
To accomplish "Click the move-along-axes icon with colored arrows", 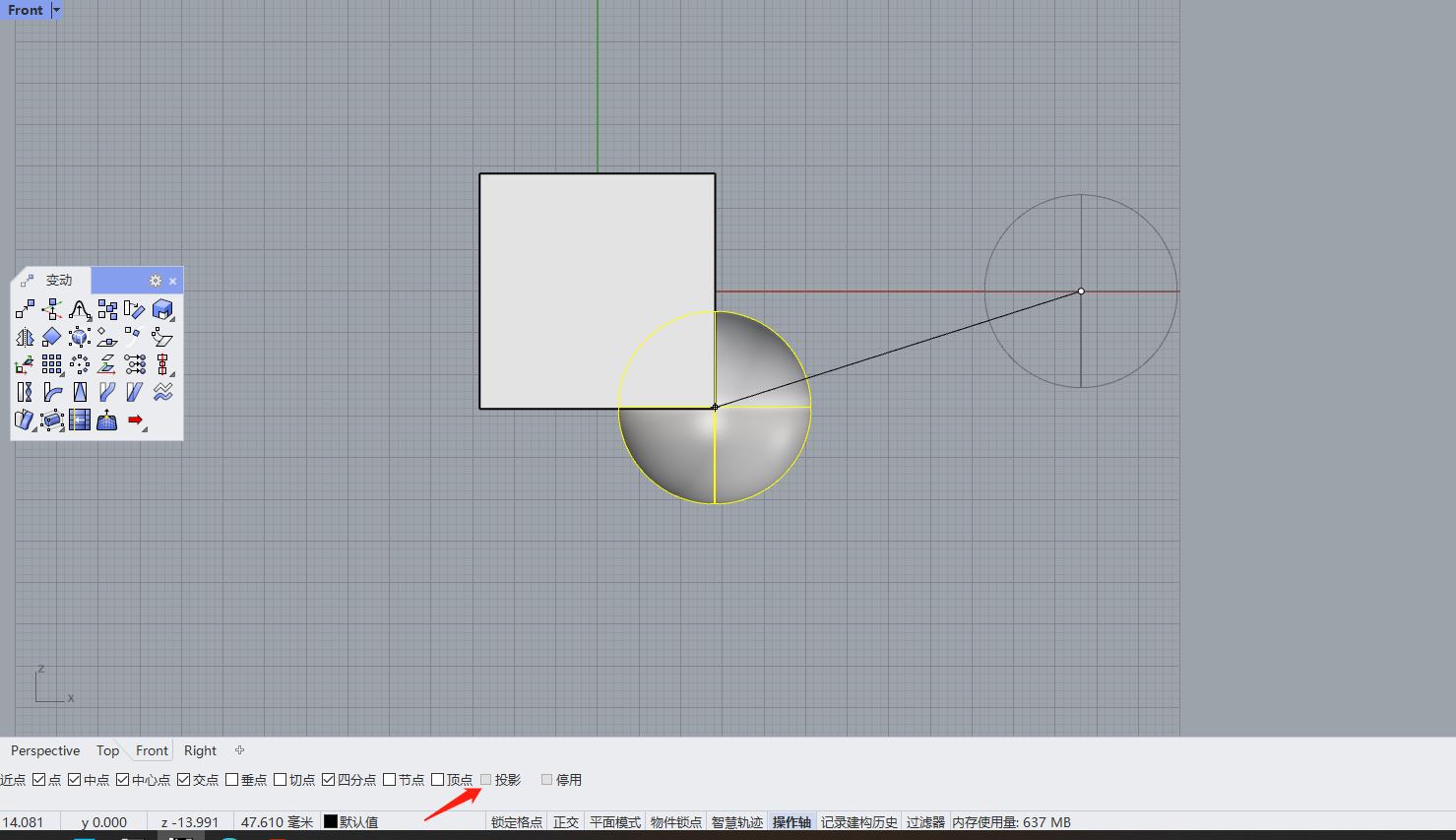I will 52,310.
